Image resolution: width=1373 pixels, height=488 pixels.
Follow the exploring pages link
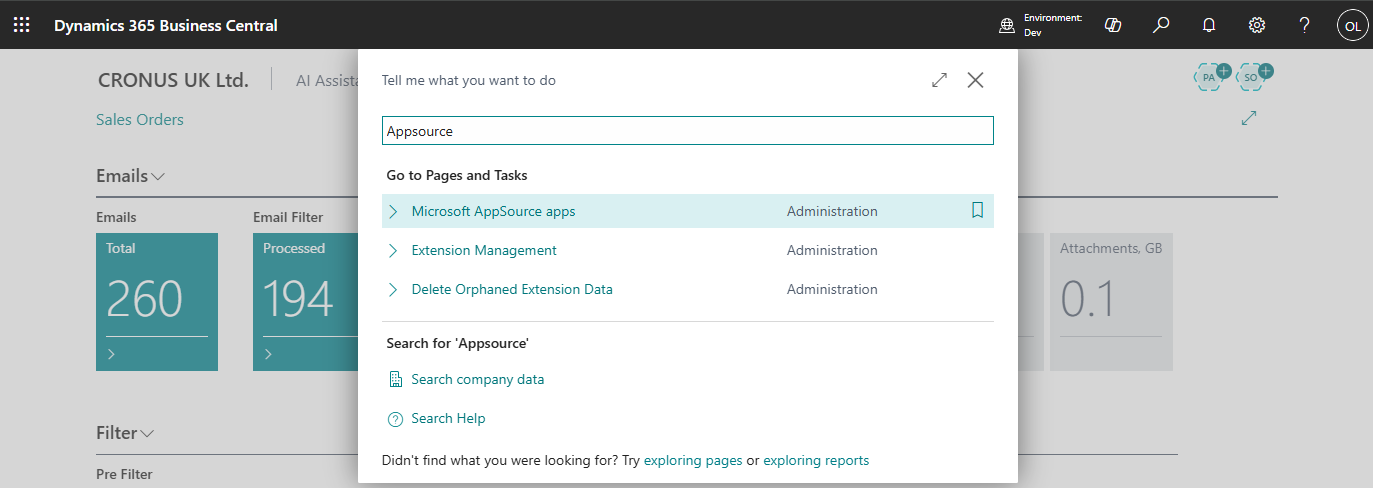pyautogui.click(x=693, y=460)
